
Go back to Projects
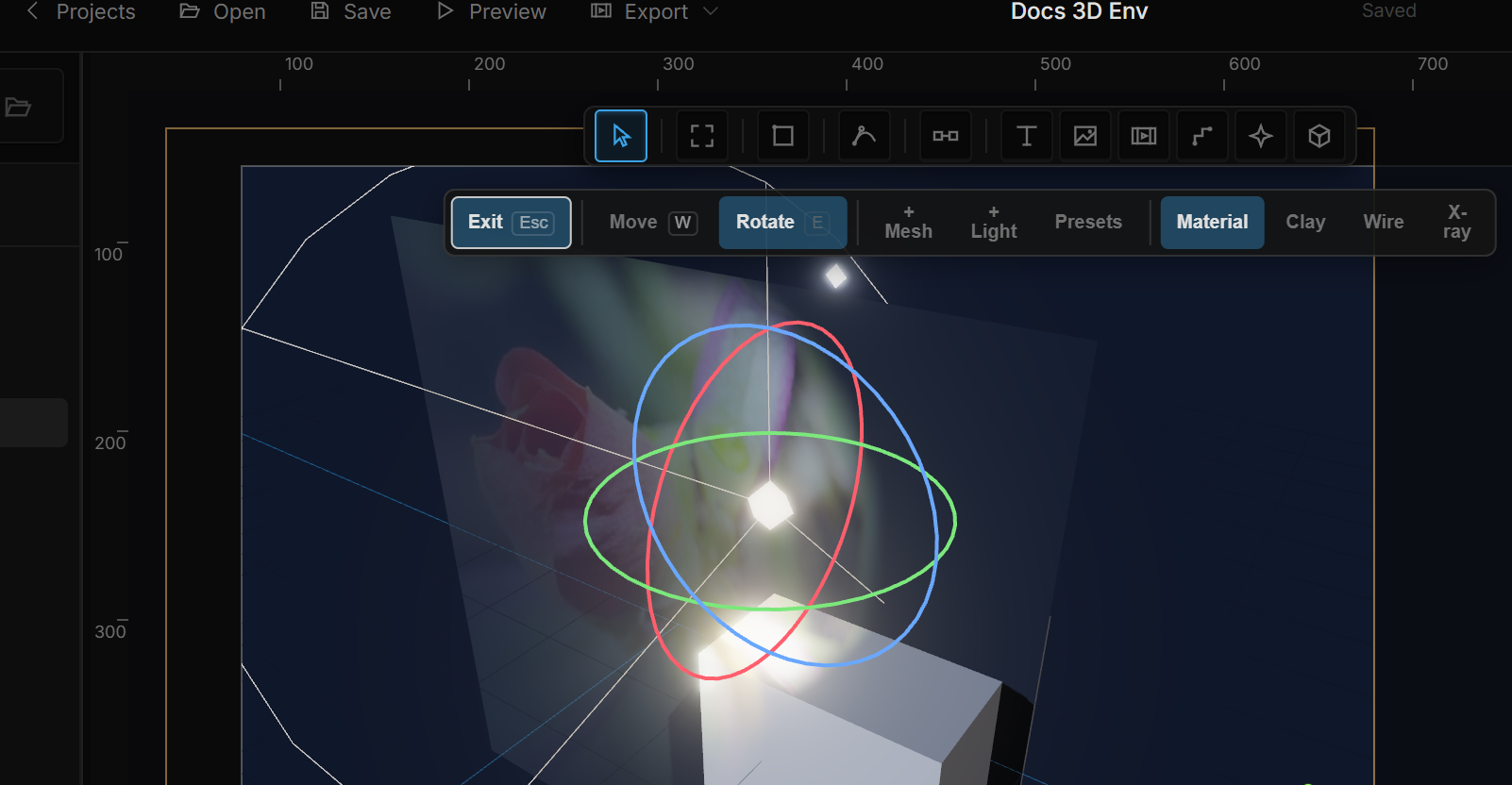click(81, 11)
